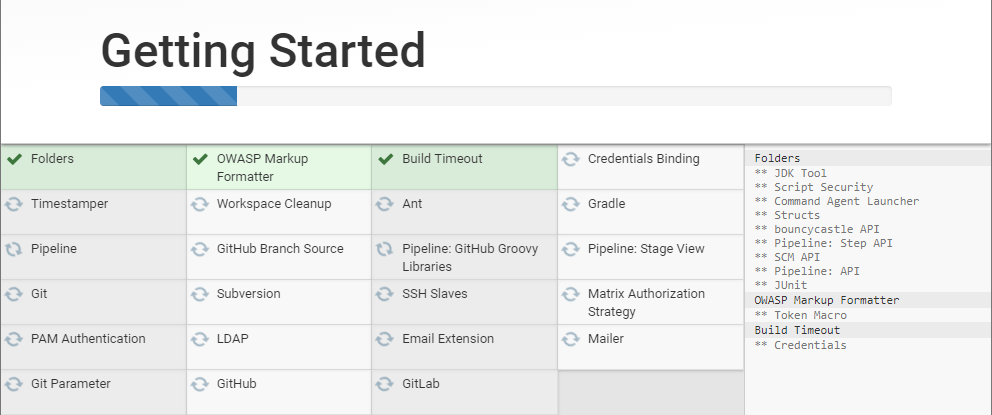This screenshot has height=415, width=992.
Task: Click the Getting Started heading
Action: [x=263, y=51]
